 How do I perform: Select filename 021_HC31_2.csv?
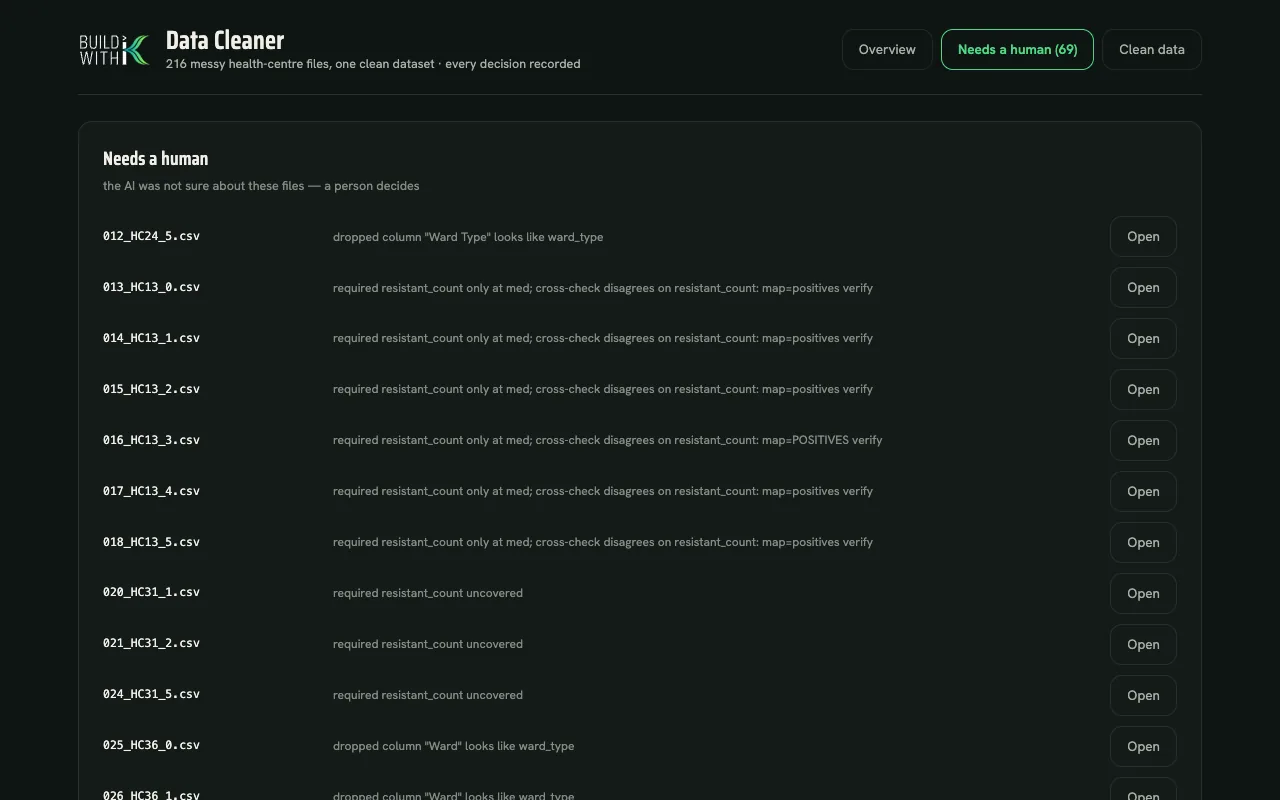coord(151,644)
